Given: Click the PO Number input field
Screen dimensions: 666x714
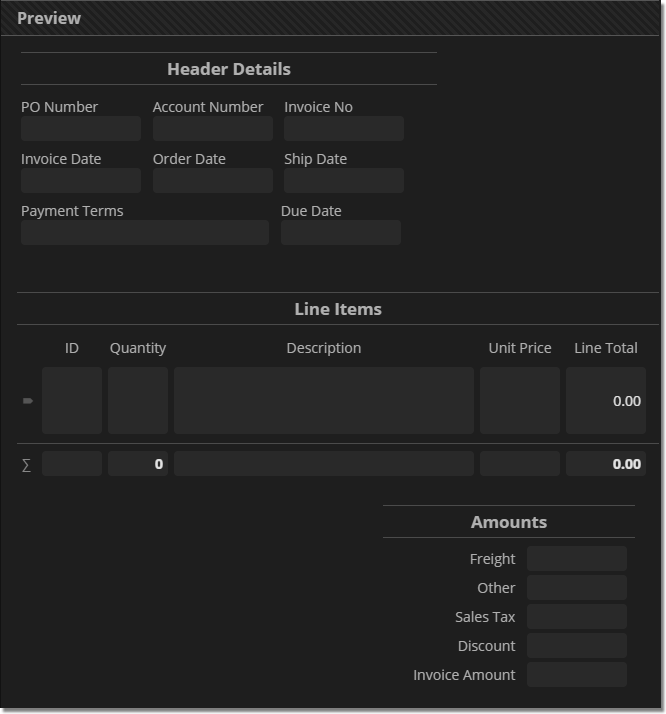Looking at the screenshot, I should [x=81, y=129].
